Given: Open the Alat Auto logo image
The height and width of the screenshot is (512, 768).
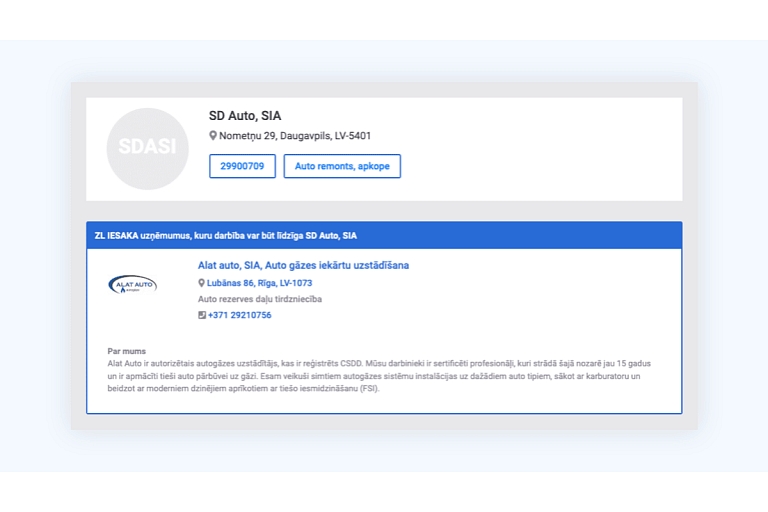Looking at the screenshot, I should click(132, 285).
